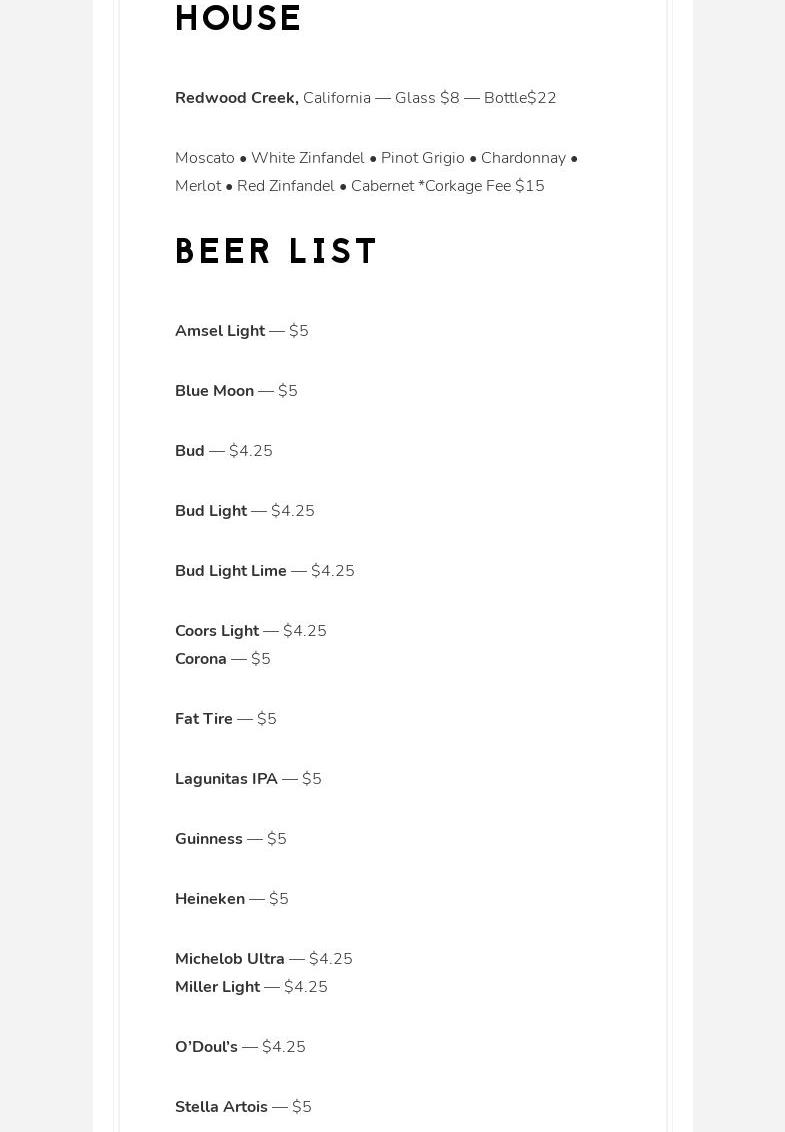Viewport: 785px width, 1132px height.
Task: Select the Redwood Creek wine name
Action: pyautogui.click(x=236, y=98)
